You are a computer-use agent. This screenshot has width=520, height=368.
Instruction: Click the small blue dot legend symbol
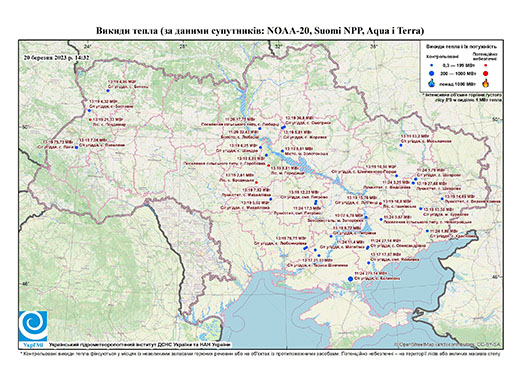point(432,65)
